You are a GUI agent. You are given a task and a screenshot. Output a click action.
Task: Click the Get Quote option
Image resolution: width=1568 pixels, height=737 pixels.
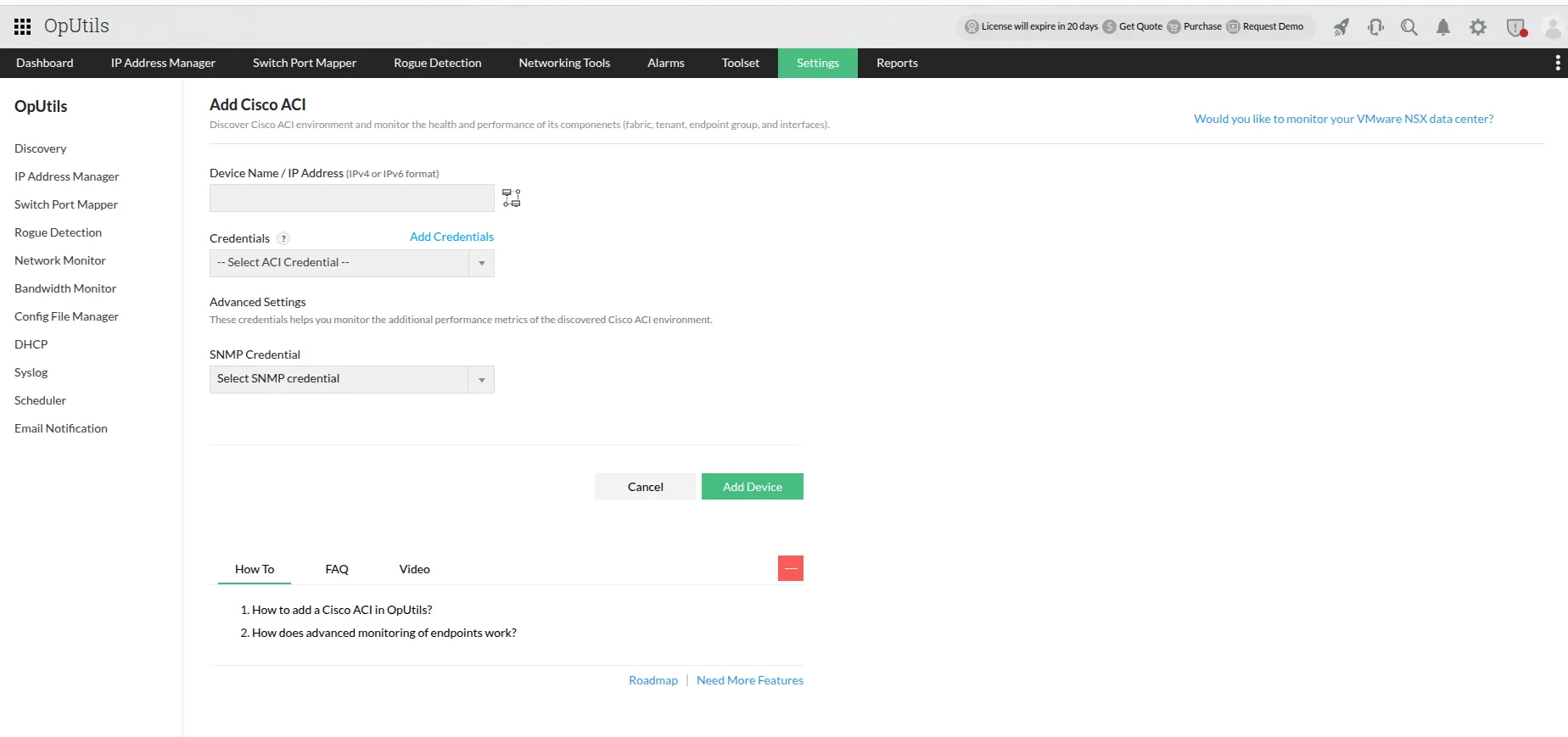click(x=1133, y=26)
